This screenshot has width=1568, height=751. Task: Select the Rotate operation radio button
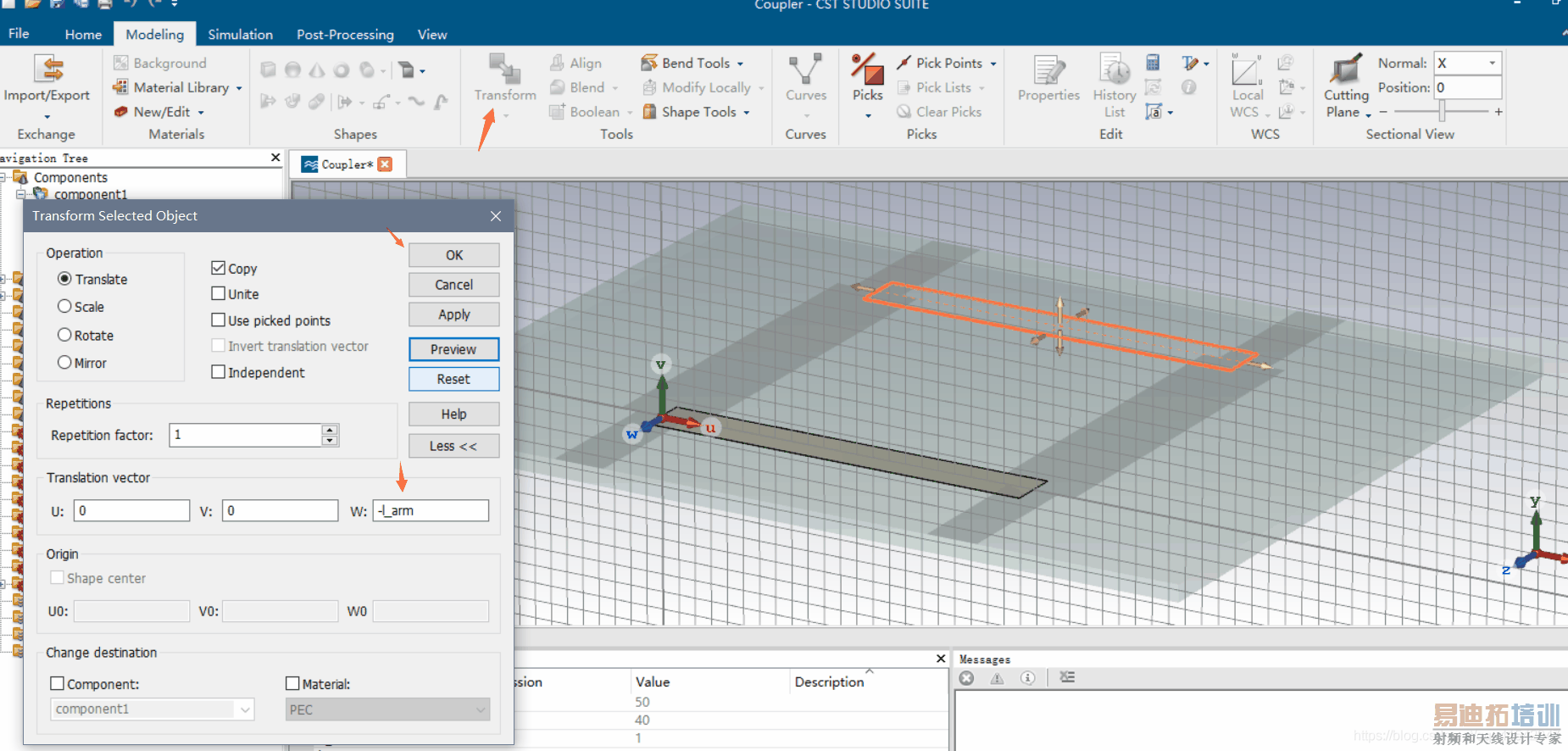point(64,335)
